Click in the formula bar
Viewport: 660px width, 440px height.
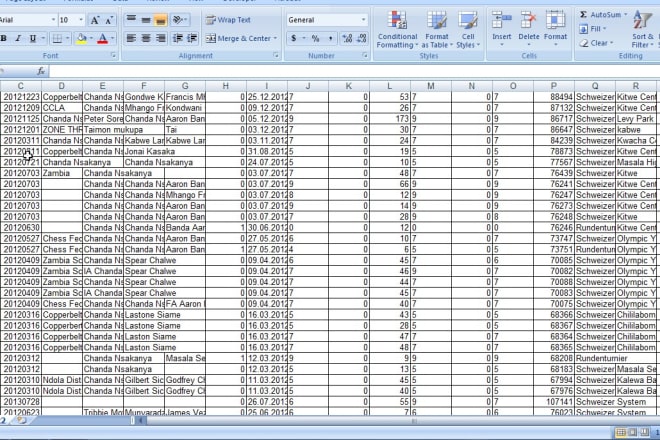tap(354, 71)
